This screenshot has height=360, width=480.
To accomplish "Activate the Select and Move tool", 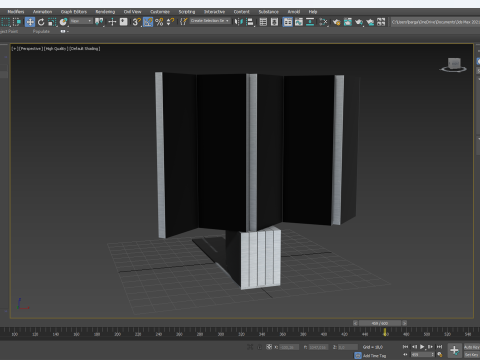I will point(30,22).
